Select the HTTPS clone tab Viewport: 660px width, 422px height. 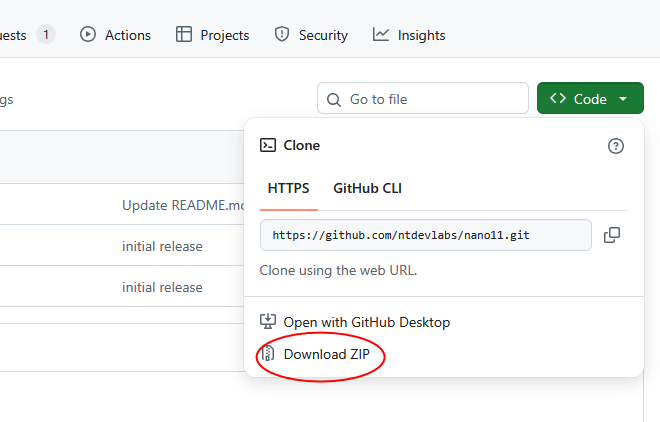click(288, 188)
